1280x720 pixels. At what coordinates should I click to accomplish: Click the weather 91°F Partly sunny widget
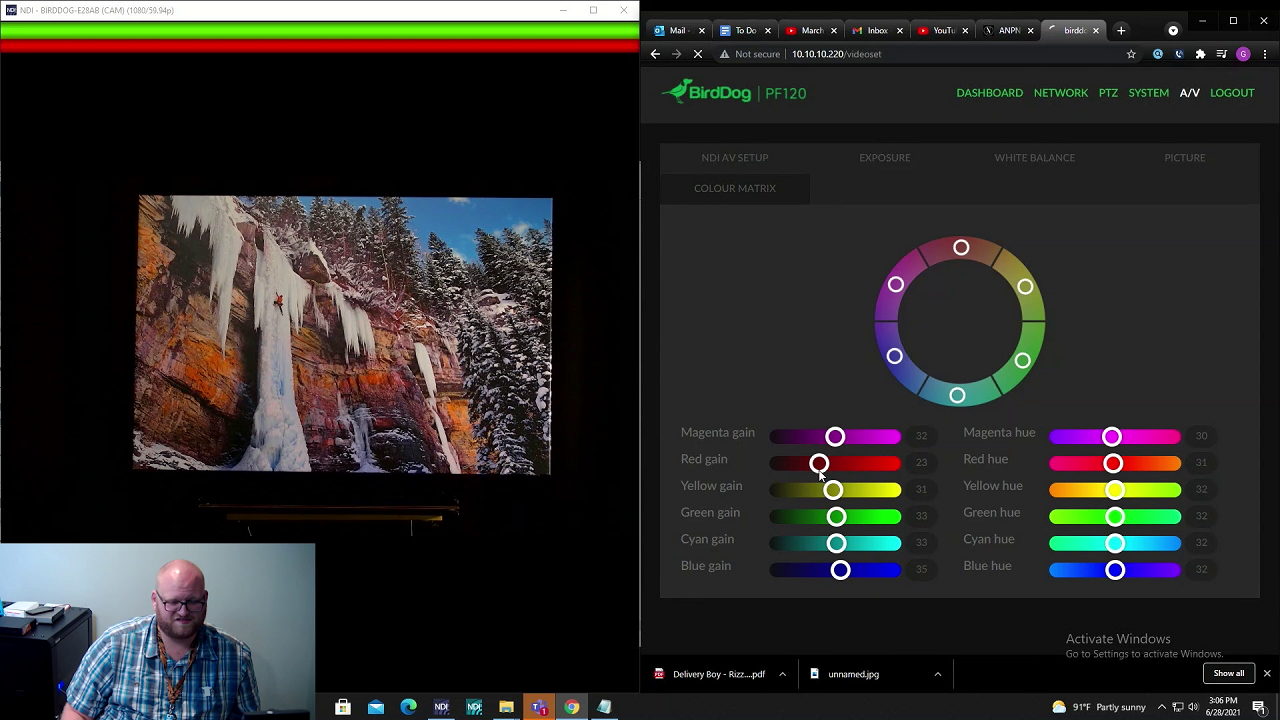[1098, 707]
